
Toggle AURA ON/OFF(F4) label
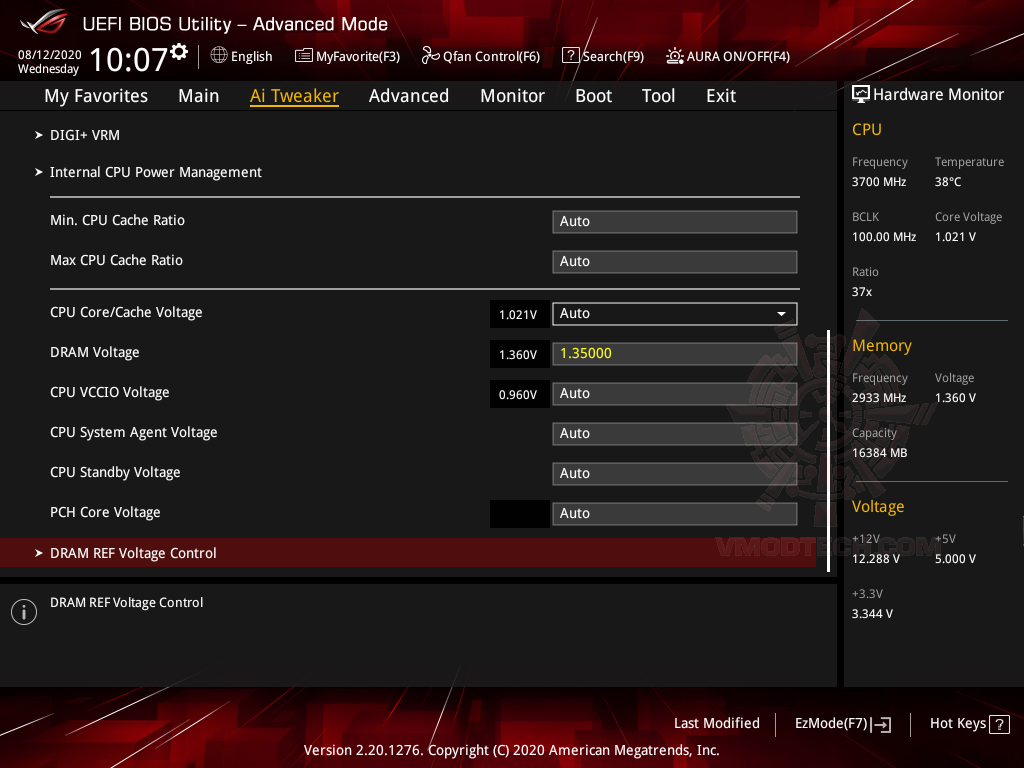(x=738, y=57)
